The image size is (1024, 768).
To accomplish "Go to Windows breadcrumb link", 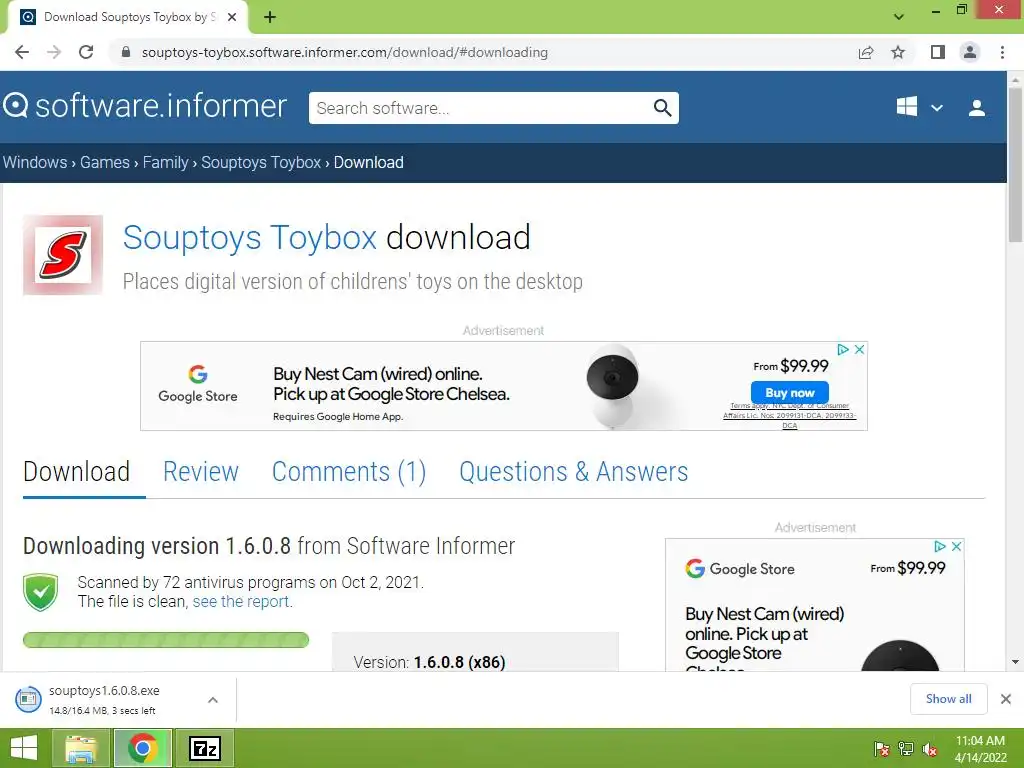I will 35,162.
